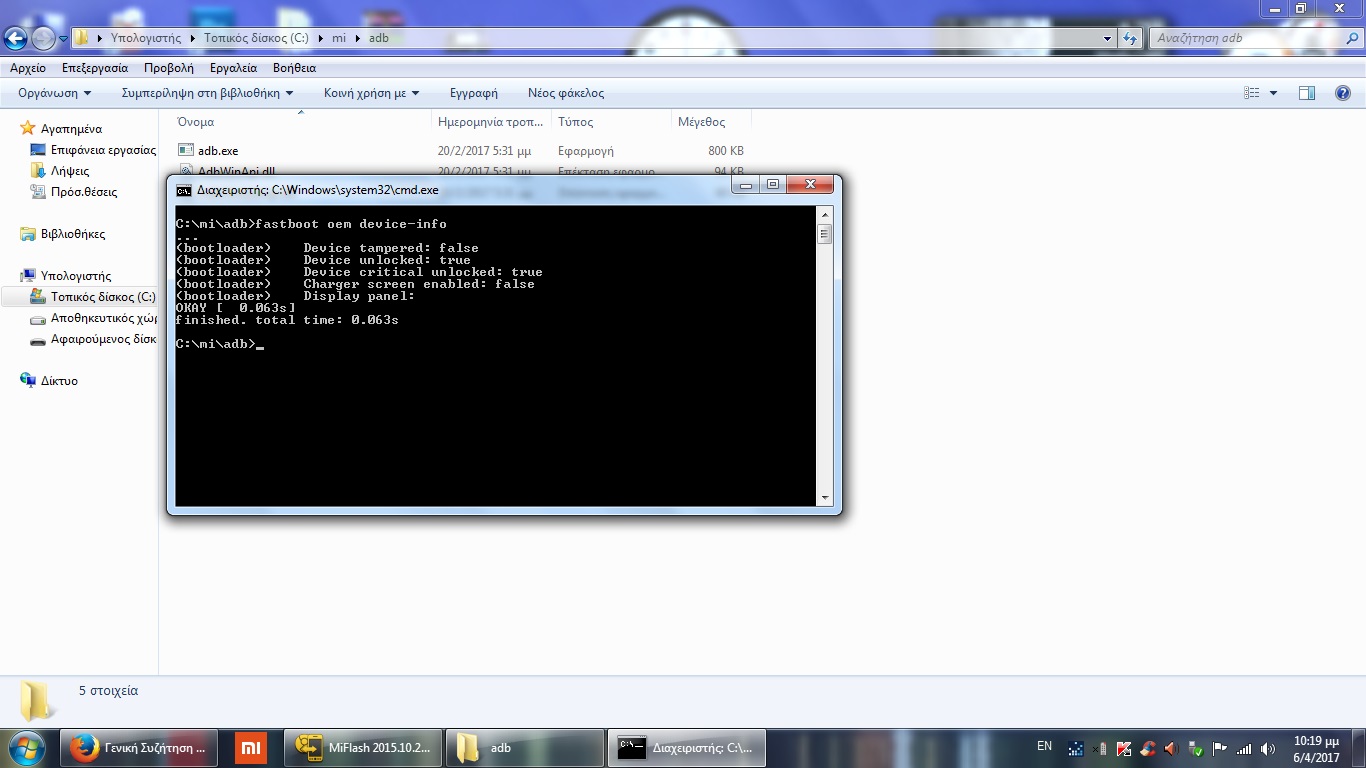The width and height of the screenshot is (1366, 768).
Task: Click the Εγγραφή button
Action: click(473, 93)
